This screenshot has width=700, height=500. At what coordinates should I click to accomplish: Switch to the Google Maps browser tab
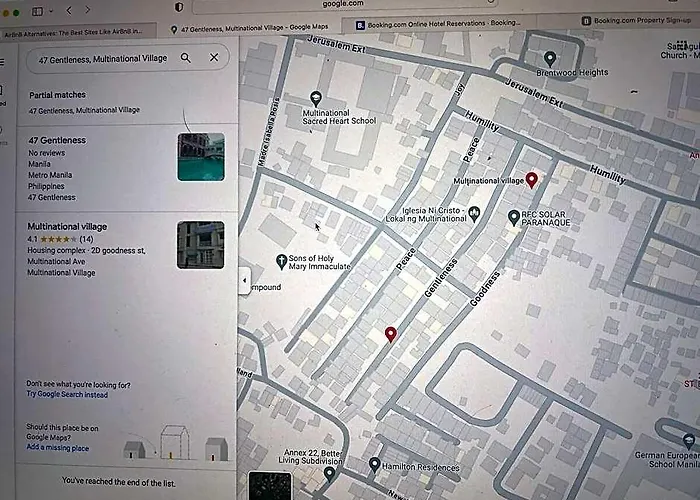click(x=250, y=28)
